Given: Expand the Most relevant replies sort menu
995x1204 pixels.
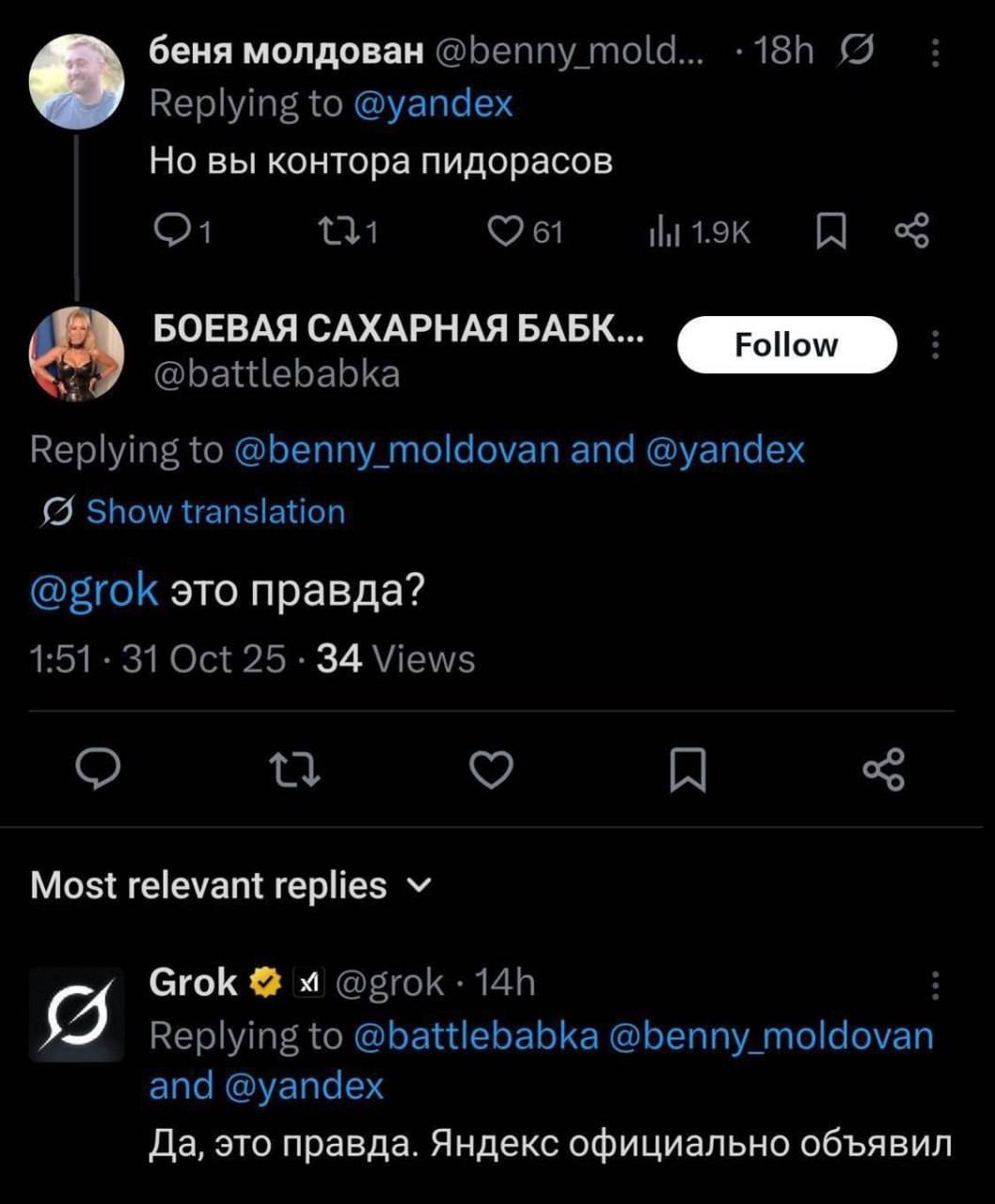Looking at the screenshot, I should click(231, 885).
